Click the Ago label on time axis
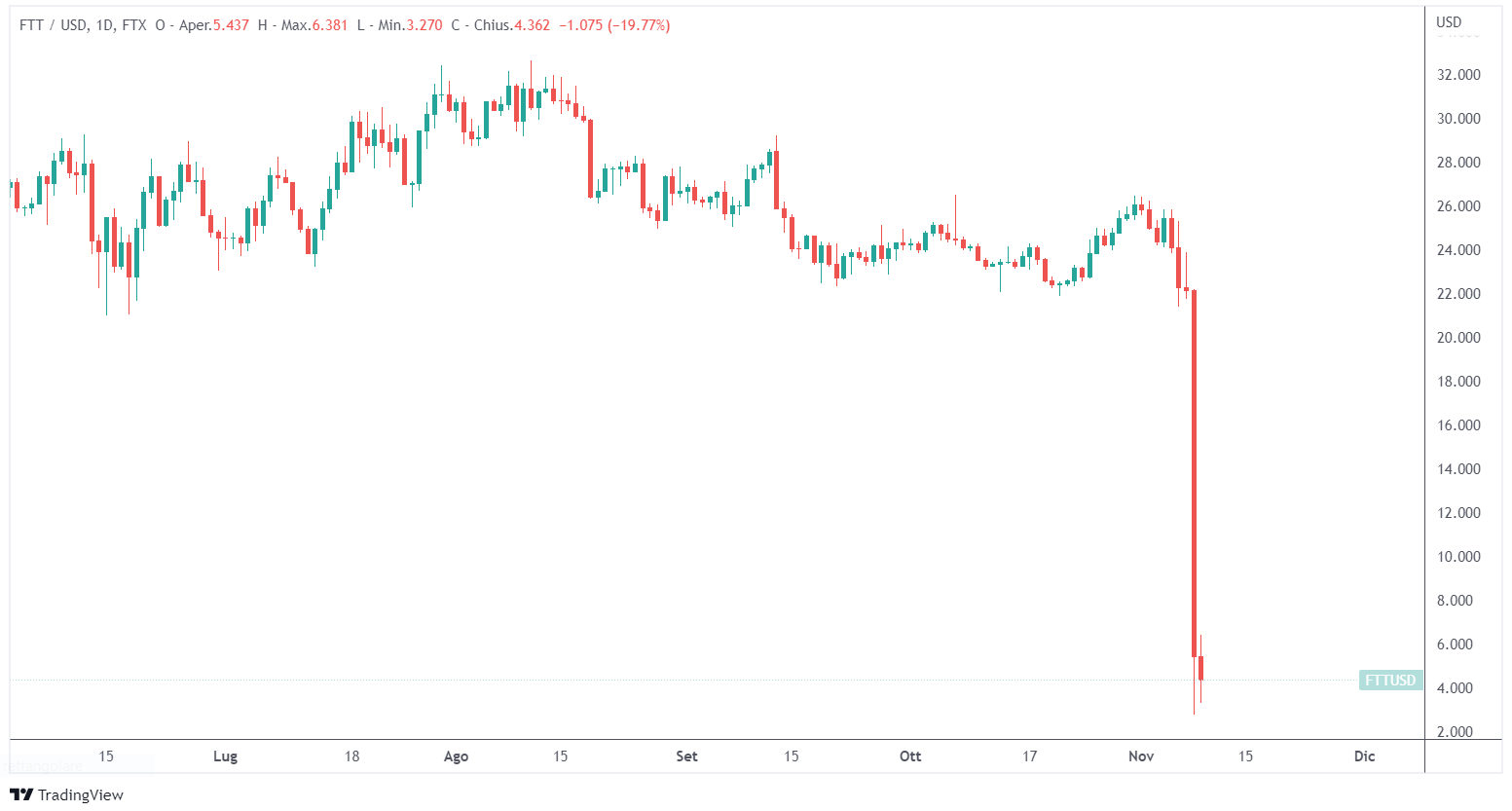 coord(456,756)
